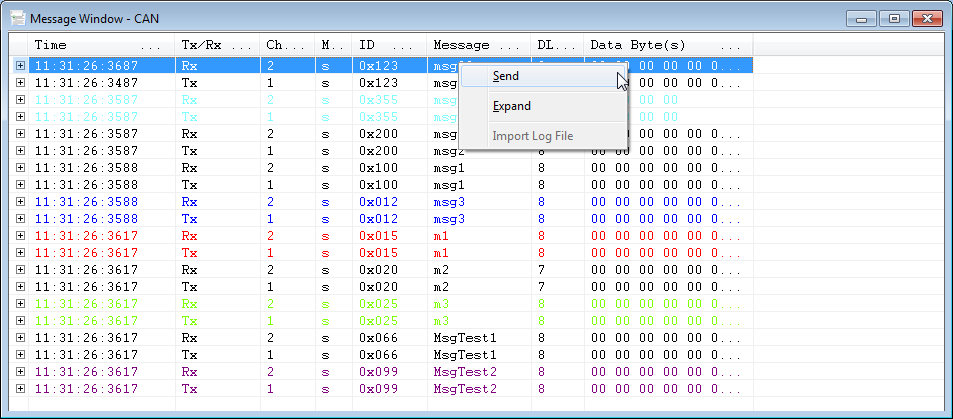Click message m1 in the red Tx row
Image resolution: width=953 pixels, height=419 pixels.
[441, 252]
